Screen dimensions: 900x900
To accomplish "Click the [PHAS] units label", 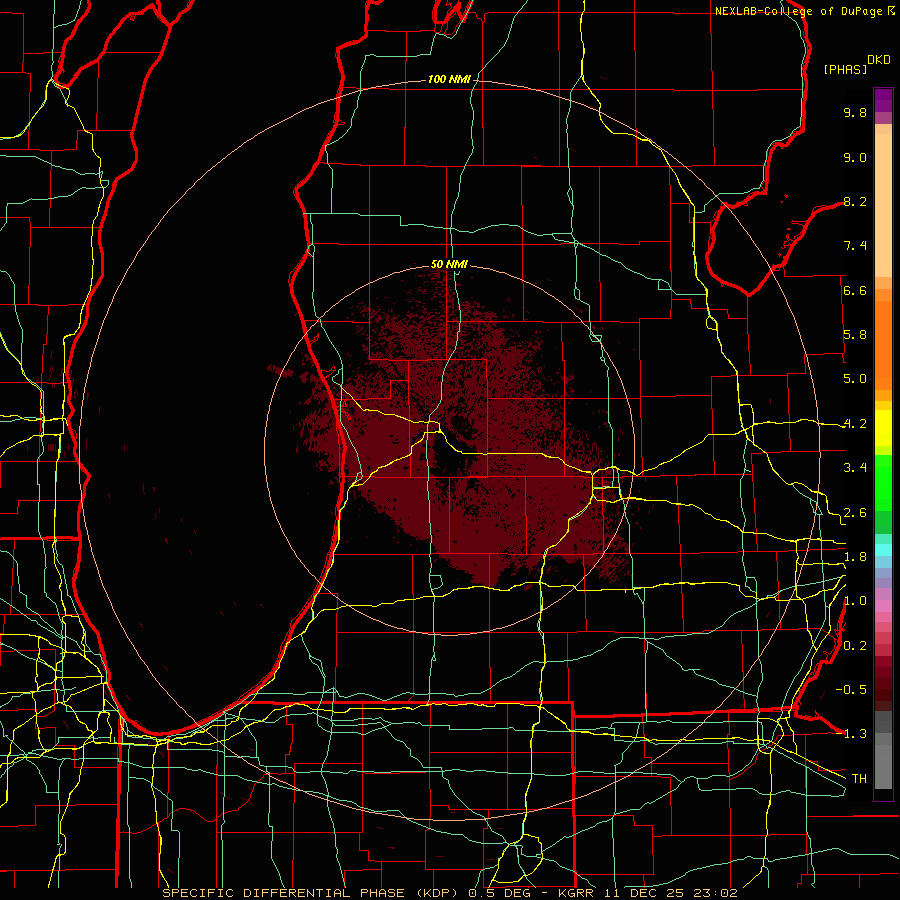I will click(845, 69).
